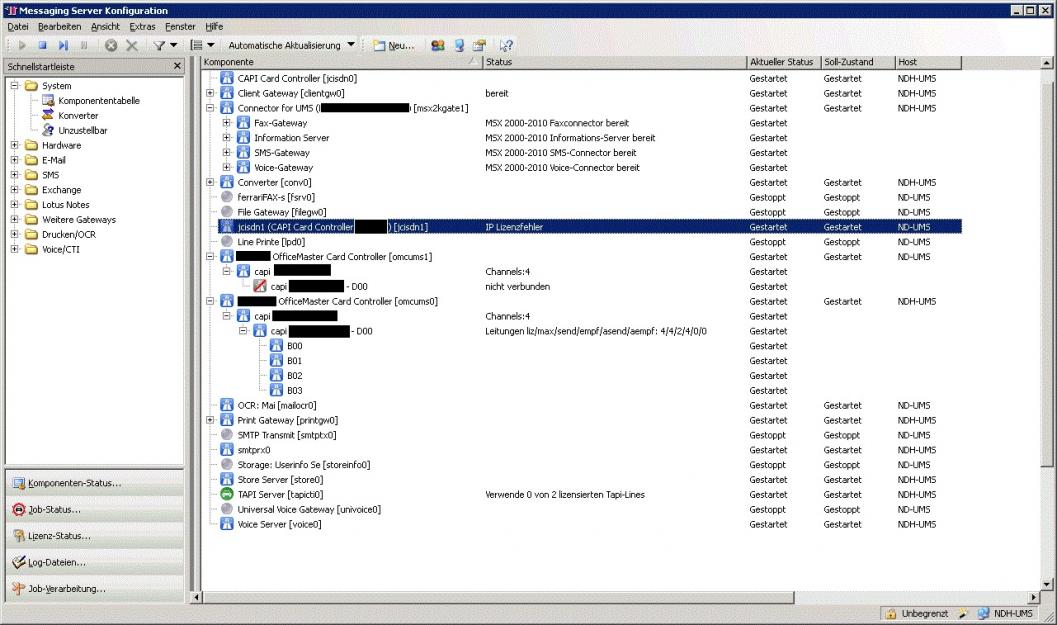Open the Bearbeiten menu
1057x625 pixels.
[60, 26]
